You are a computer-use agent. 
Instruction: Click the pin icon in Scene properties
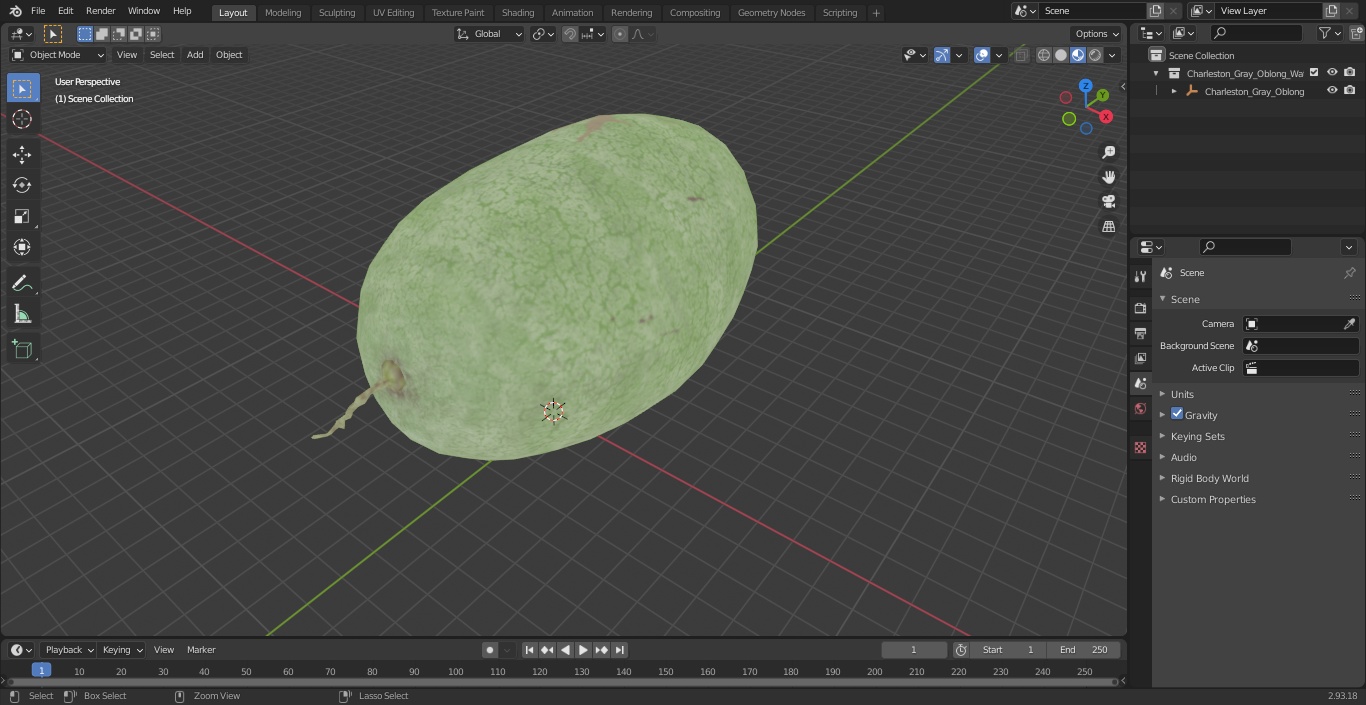(1349, 273)
